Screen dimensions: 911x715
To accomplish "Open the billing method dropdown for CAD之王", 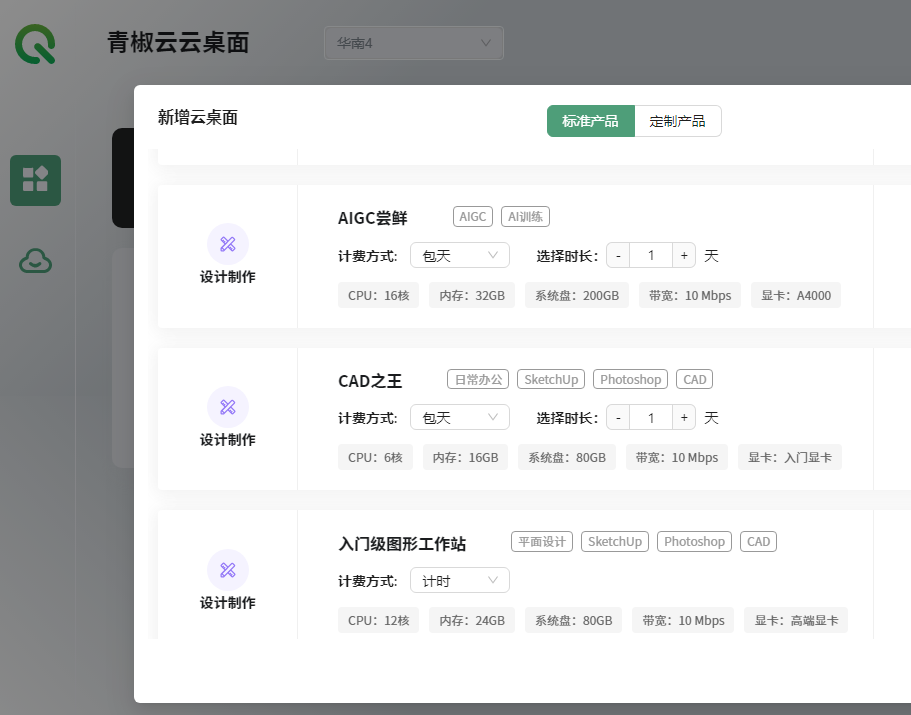I will click(460, 418).
